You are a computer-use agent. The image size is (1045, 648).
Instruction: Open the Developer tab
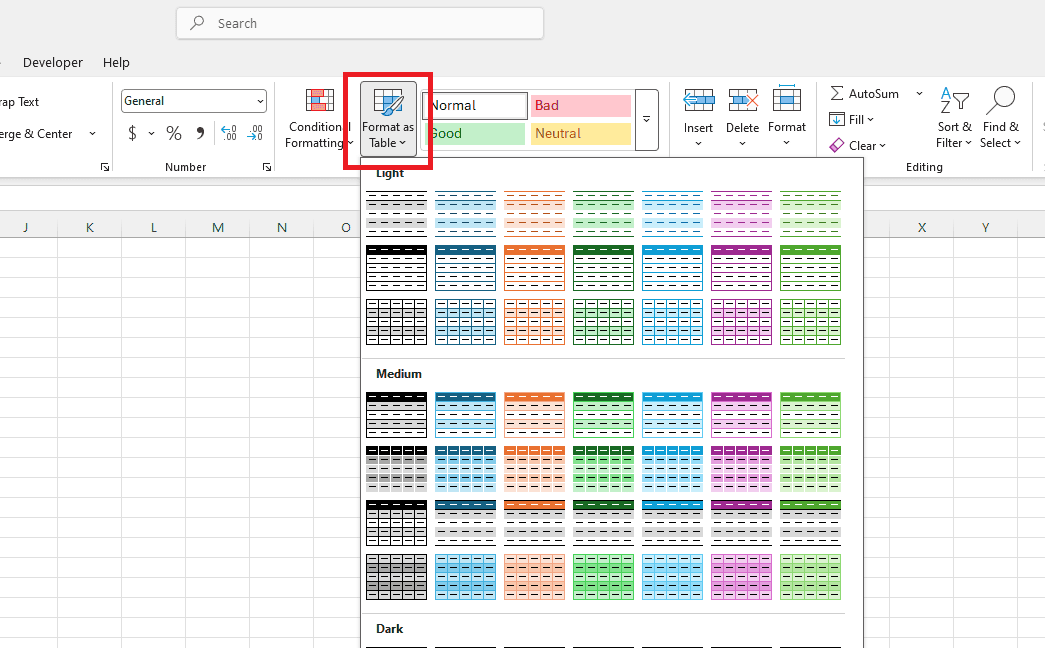(x=53, y=63)
